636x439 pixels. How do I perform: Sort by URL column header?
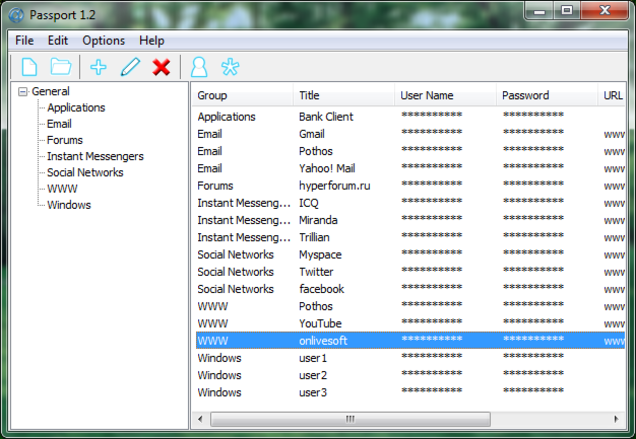coord(612,95)
